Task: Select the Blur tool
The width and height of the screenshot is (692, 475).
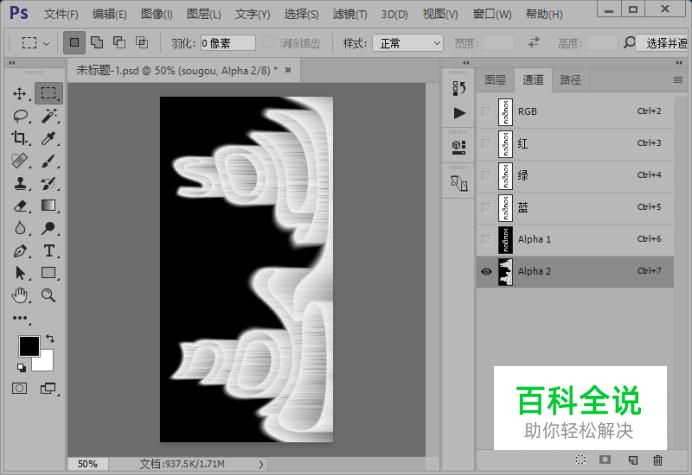Action: point(20,228)
